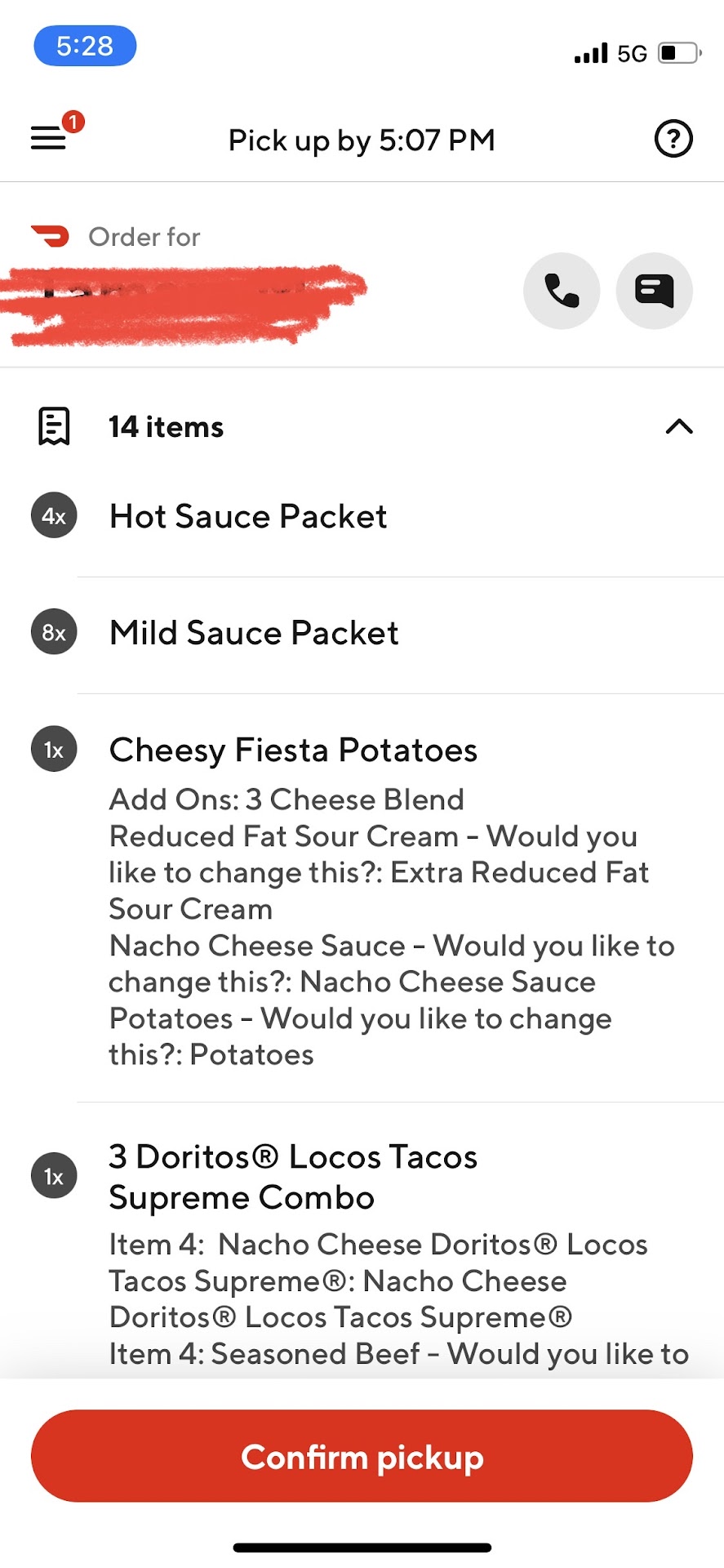This screenshot has width=724, height=1568.
Task: Tap the 4x quantity badge
Action: (54, 516)
